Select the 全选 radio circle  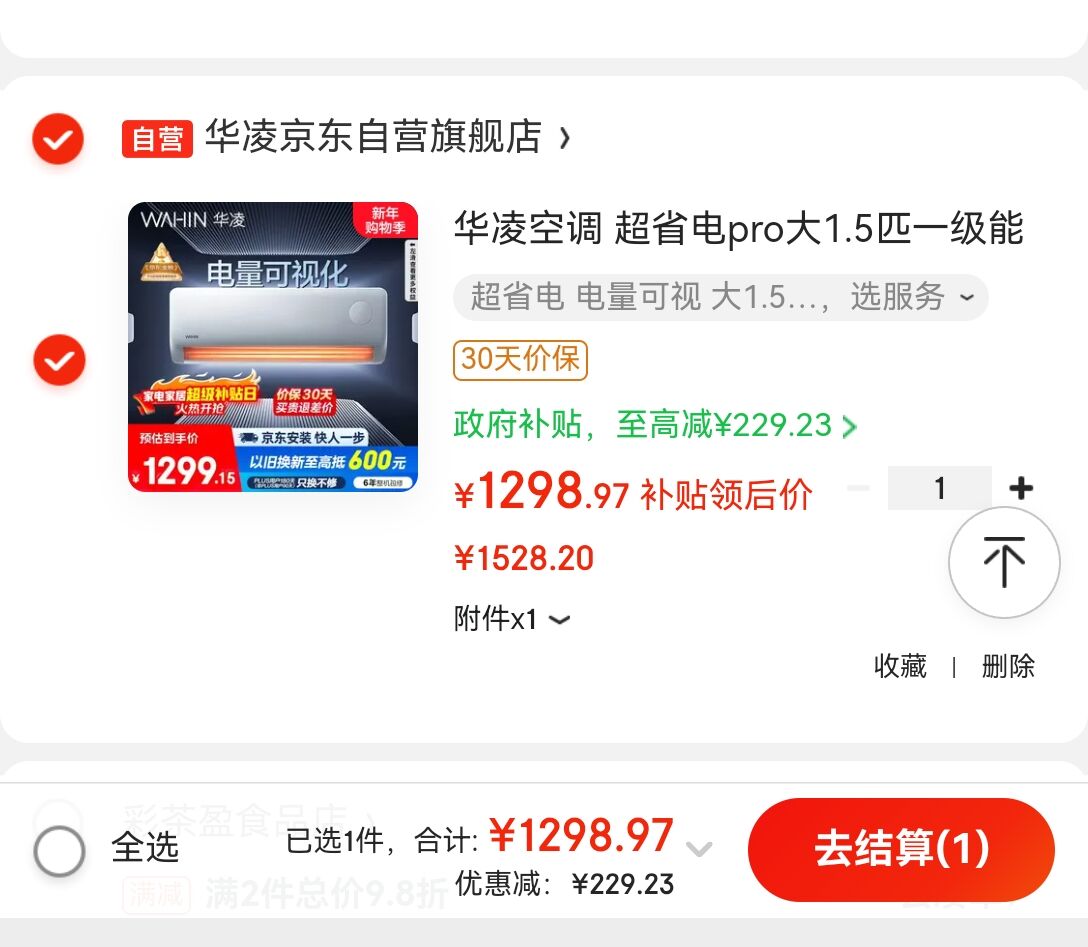click(x=60, y=851)
